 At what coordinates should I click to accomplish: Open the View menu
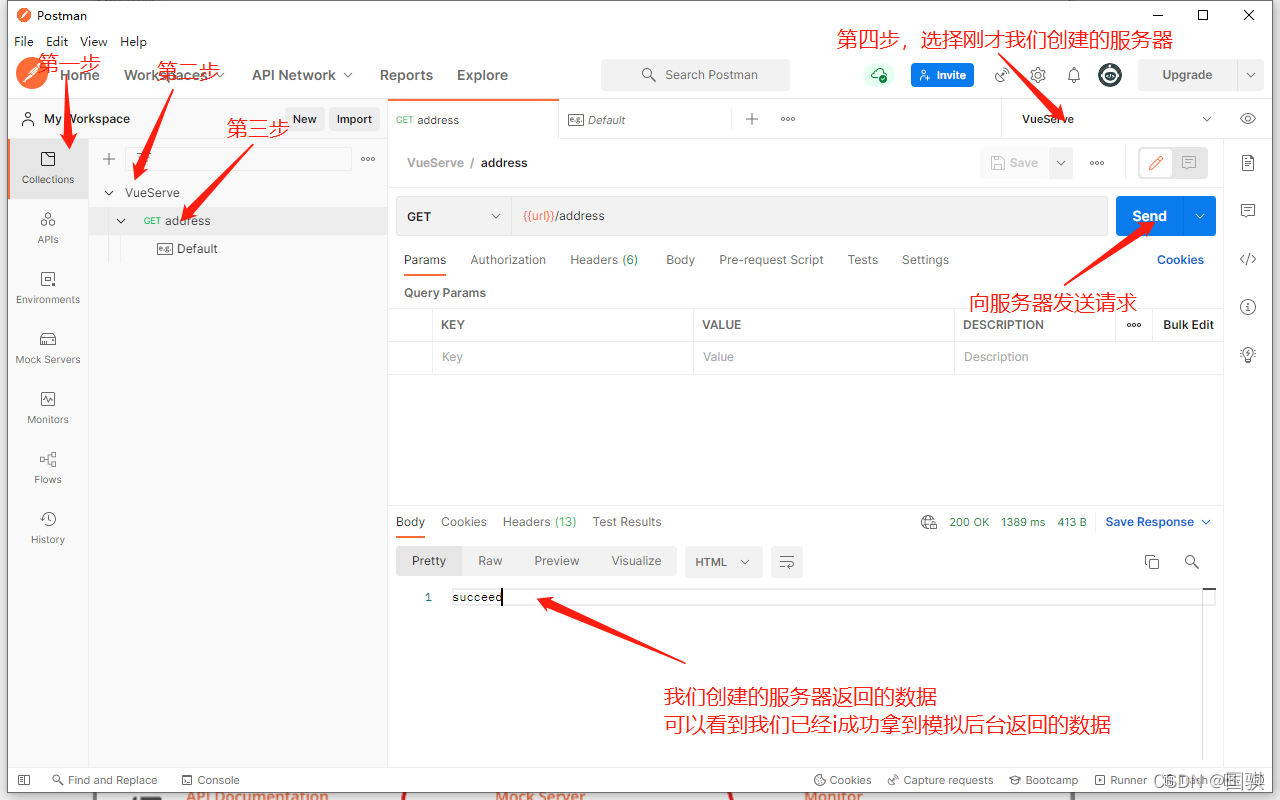94,42
